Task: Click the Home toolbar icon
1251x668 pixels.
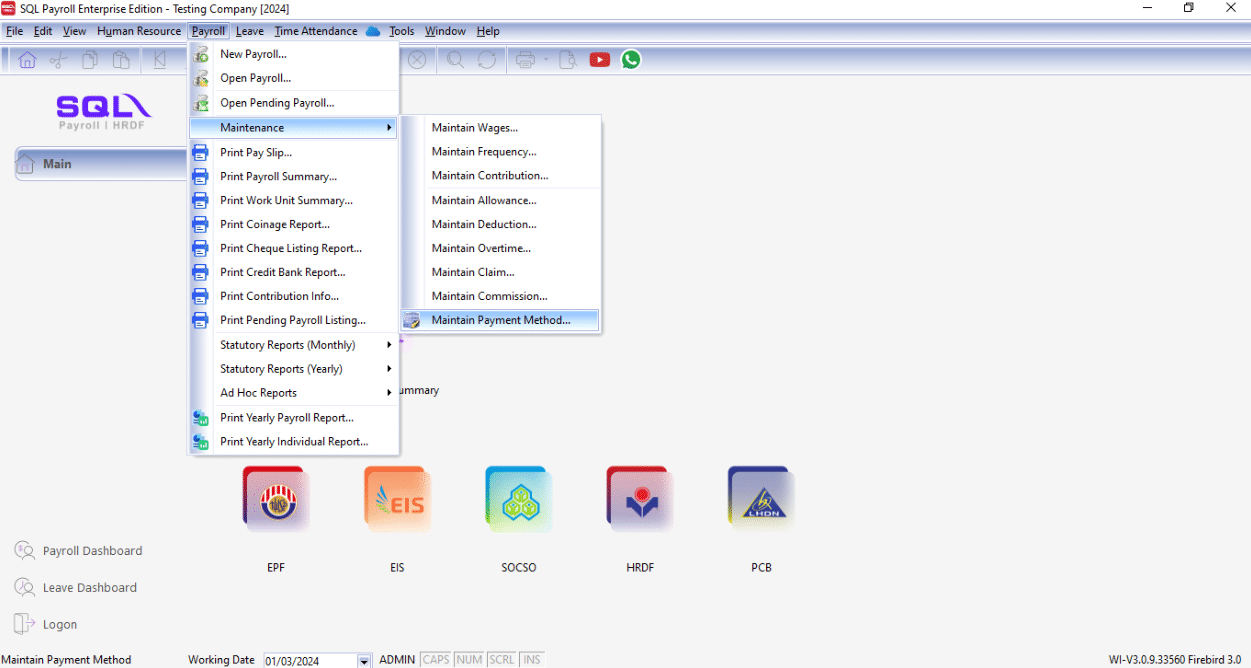Action: point(27,60)
